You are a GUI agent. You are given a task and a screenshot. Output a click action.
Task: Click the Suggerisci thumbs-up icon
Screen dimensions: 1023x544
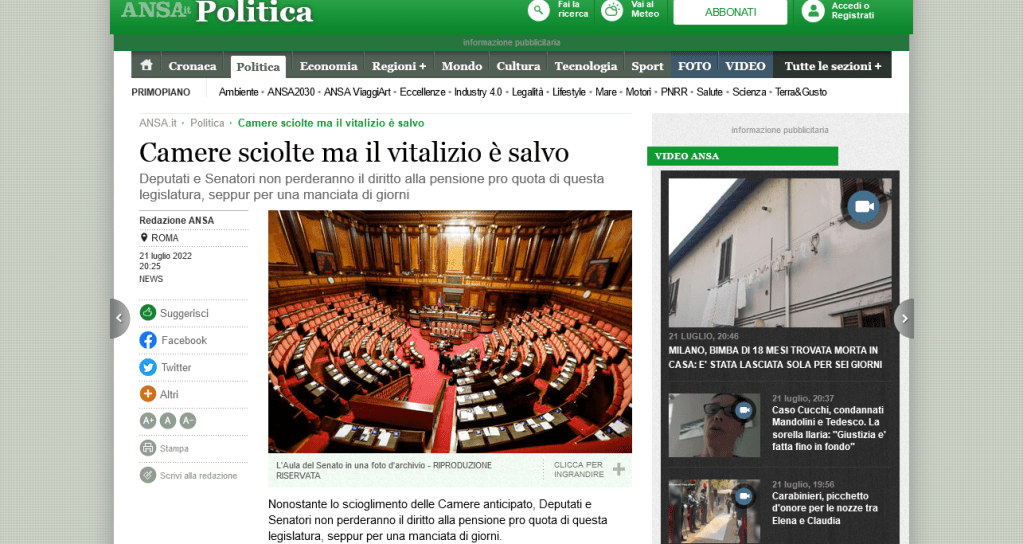coord(148,313)
